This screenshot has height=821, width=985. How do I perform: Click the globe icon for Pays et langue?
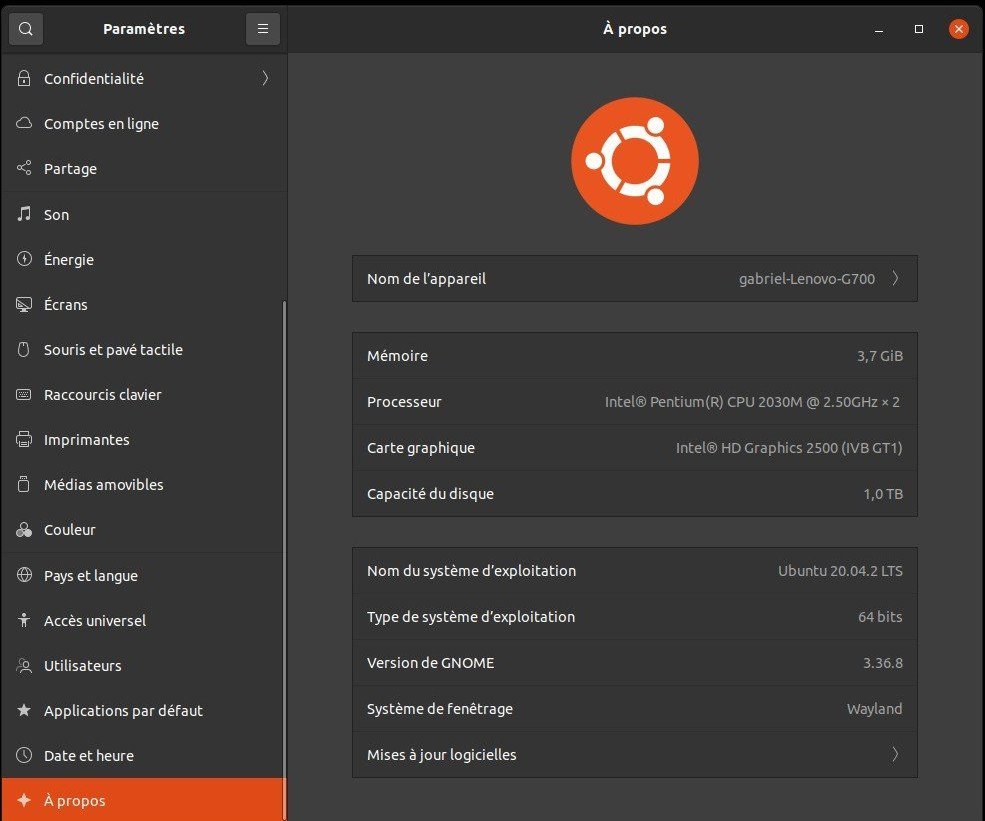(25, 575)
